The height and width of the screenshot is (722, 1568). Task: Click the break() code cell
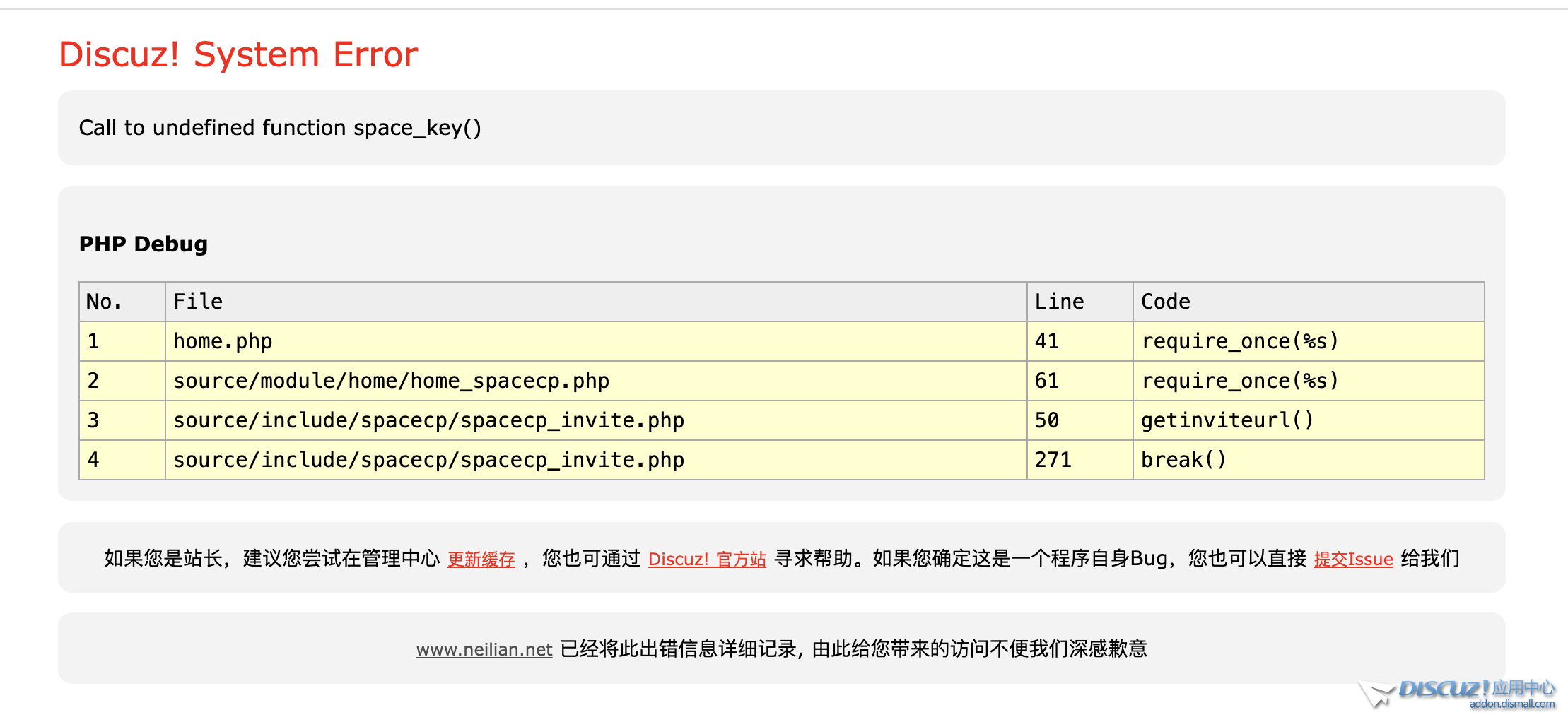[1183, 460]
